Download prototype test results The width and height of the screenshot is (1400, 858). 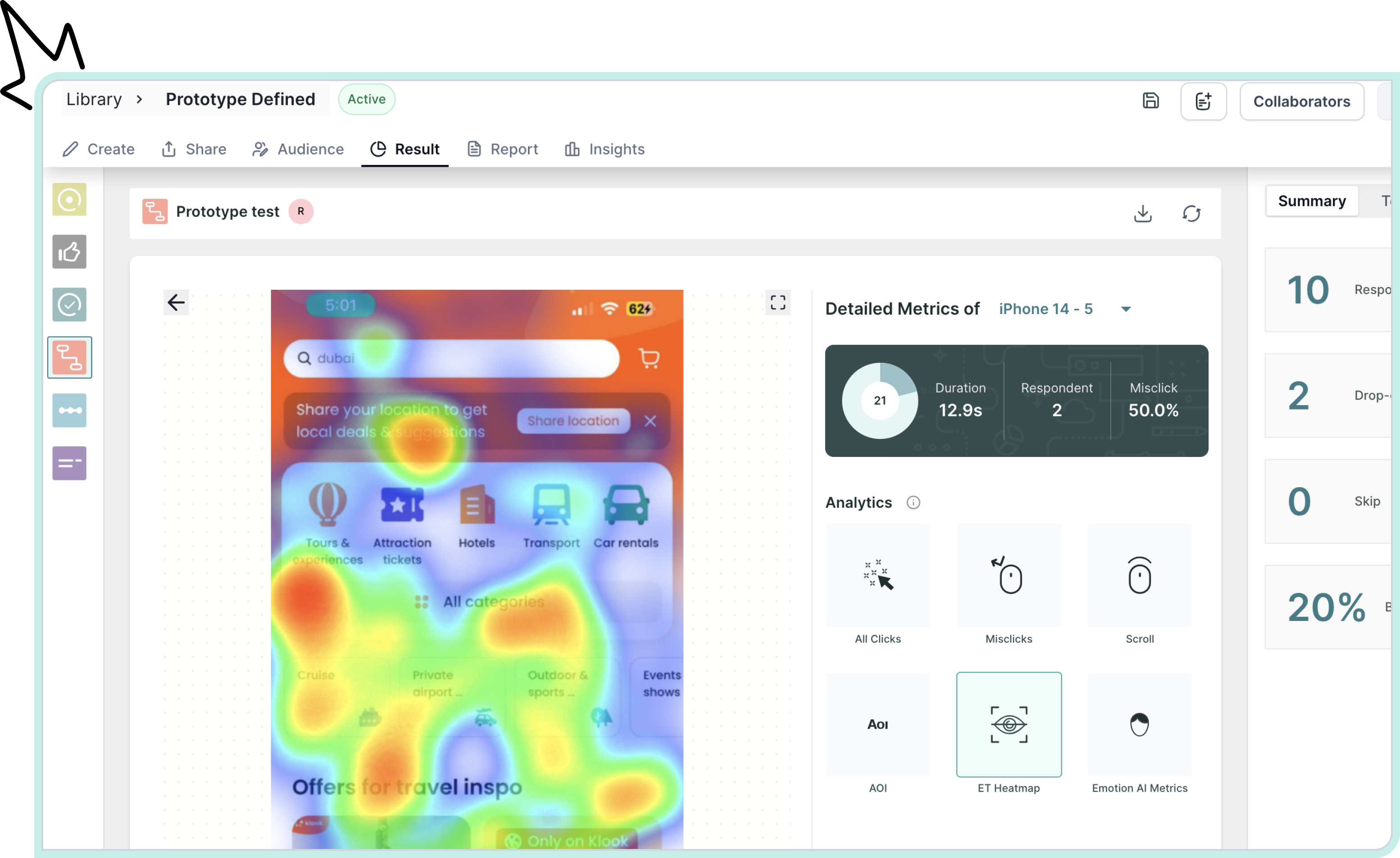(x=1143, y=213)
